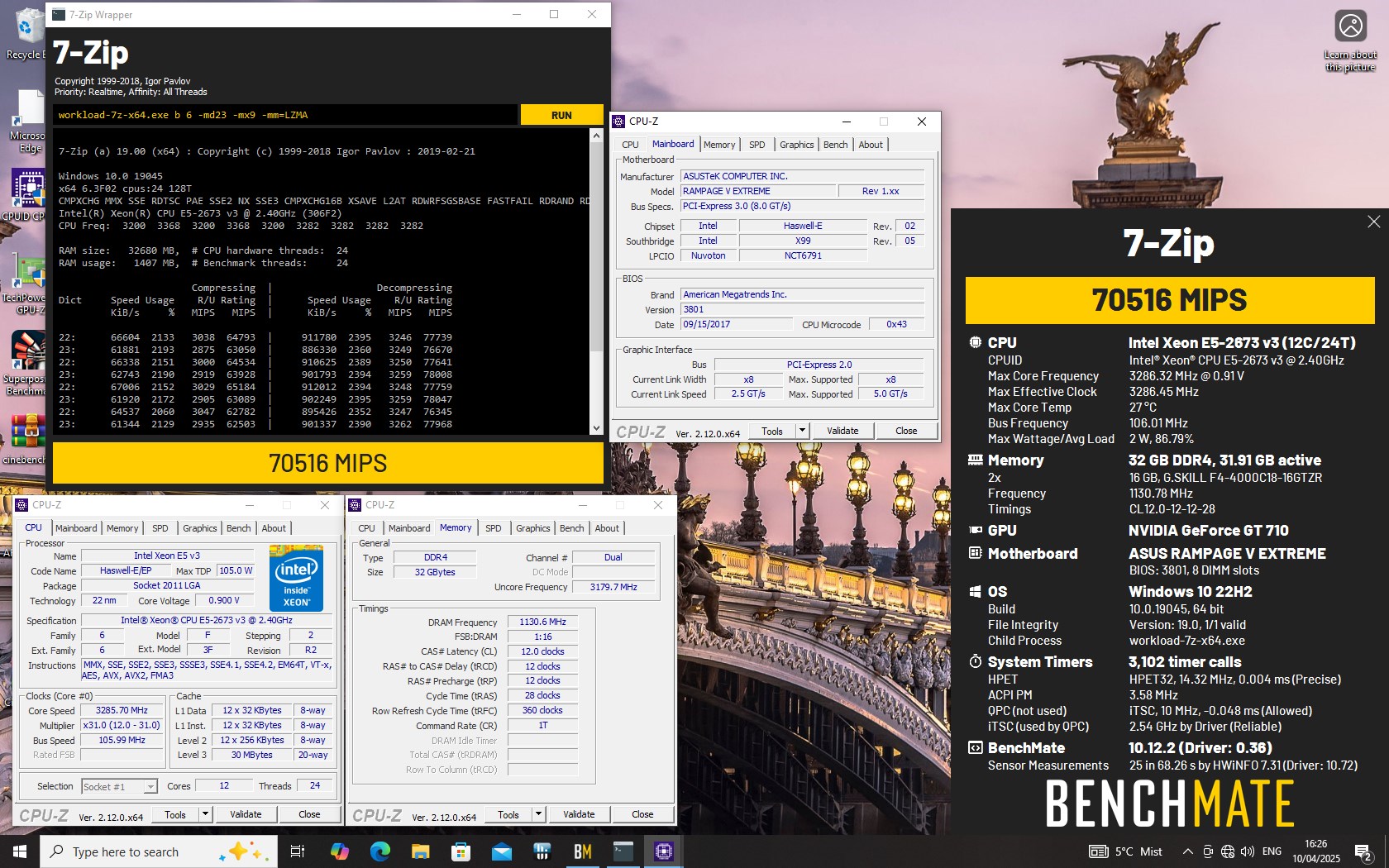Open Memory tab in Mainboard CPU-Z window
The width and height of the screenshot is (1389, 868).
point(719,145)
